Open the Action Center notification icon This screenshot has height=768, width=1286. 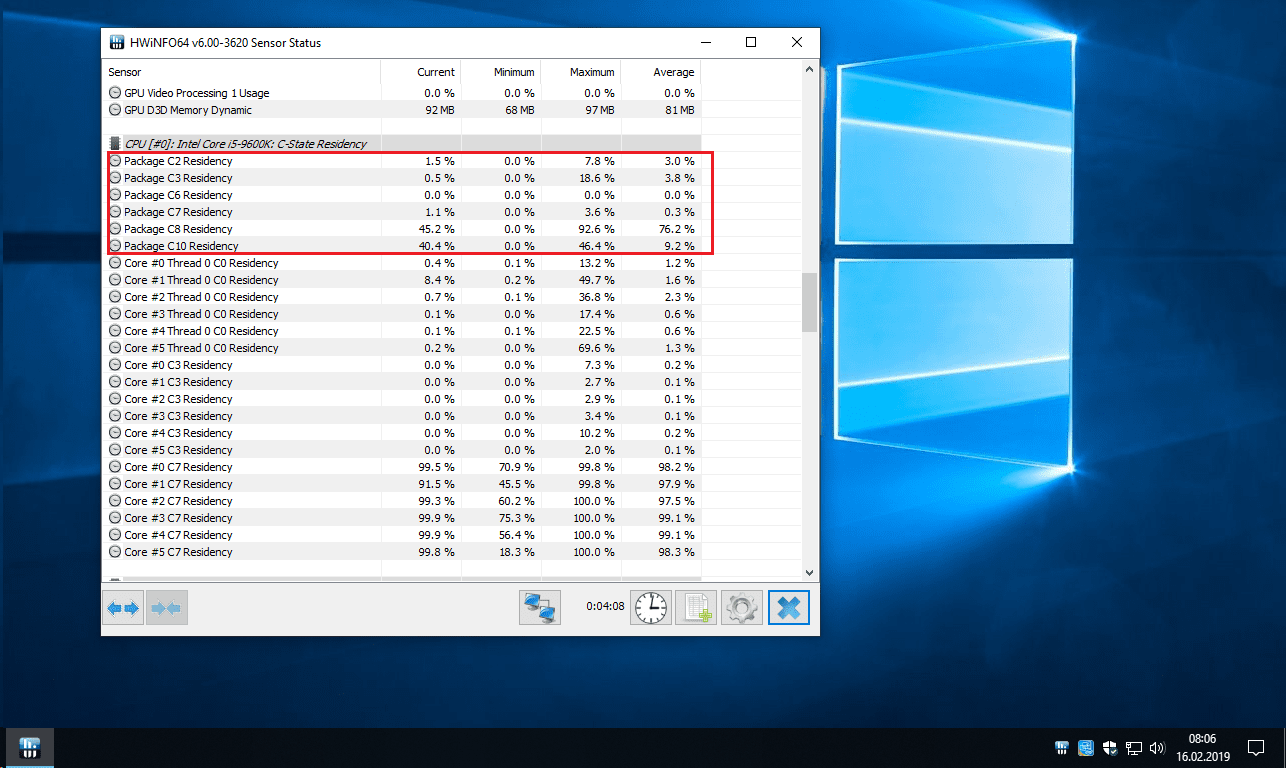point(1256,748)
